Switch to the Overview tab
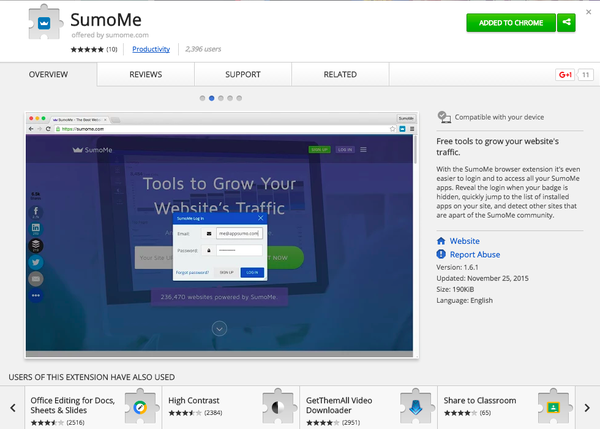This screenshot has height=429, width=600. (48, 74)
